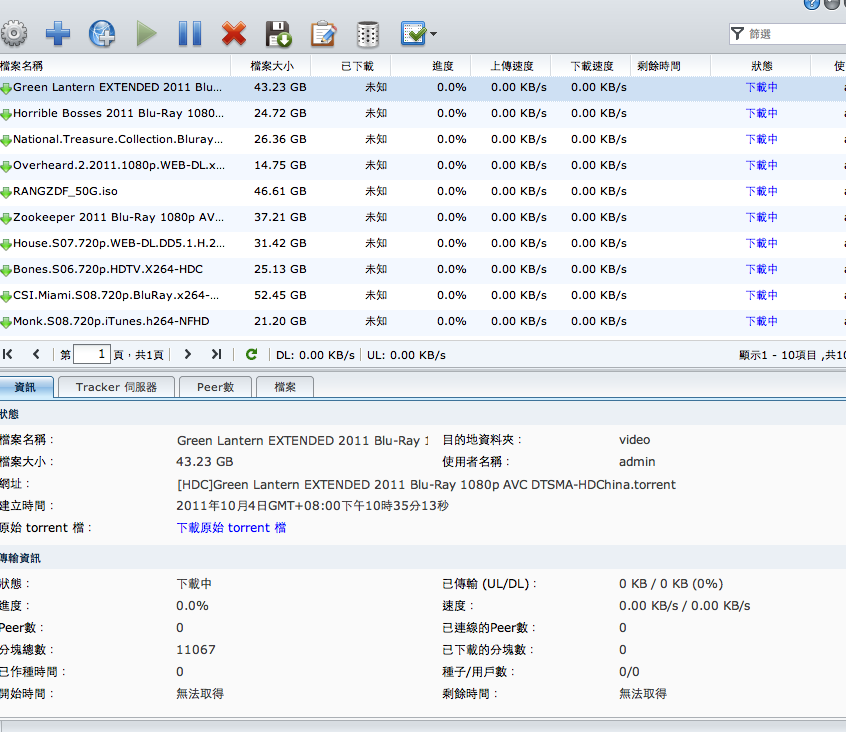Viewport: 846px width, 732px height.
Task: Click the blue plus add-task icon
Action: (58, 34)
